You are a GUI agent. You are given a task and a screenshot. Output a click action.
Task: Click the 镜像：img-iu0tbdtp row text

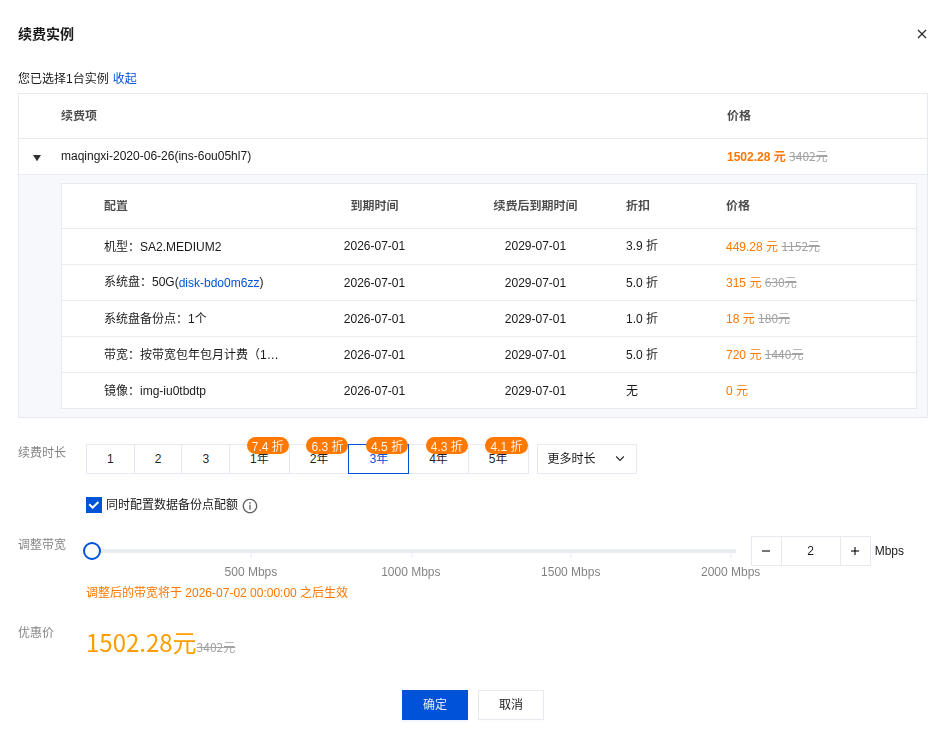pos(154,391)
